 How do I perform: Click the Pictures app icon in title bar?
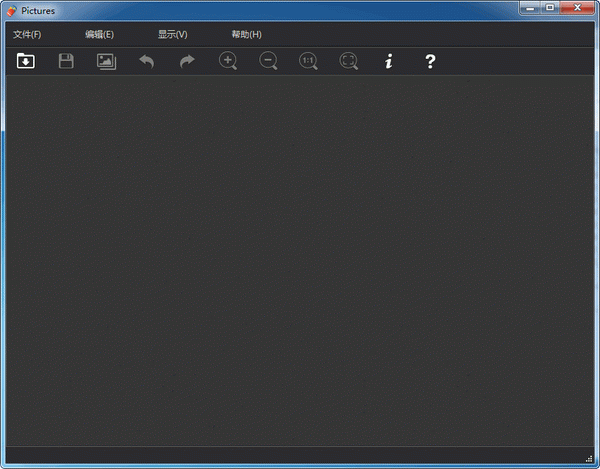tap(12, 11)
